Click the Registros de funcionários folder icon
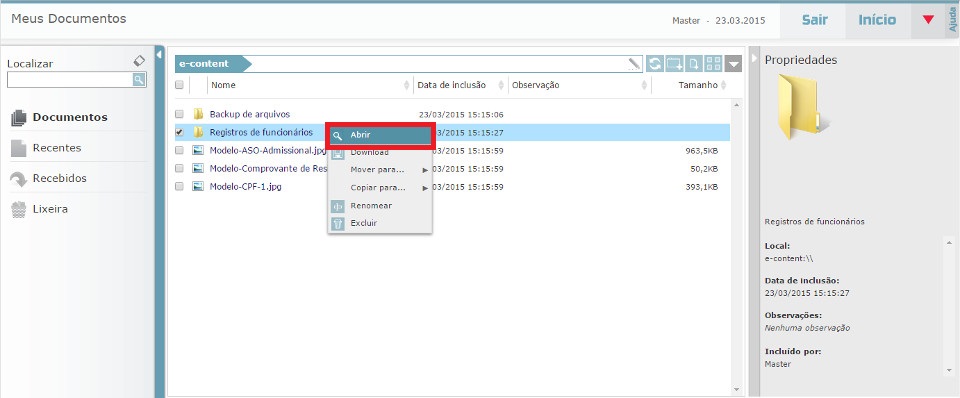This screenshot has height=398, width=960. coord(198,132)
